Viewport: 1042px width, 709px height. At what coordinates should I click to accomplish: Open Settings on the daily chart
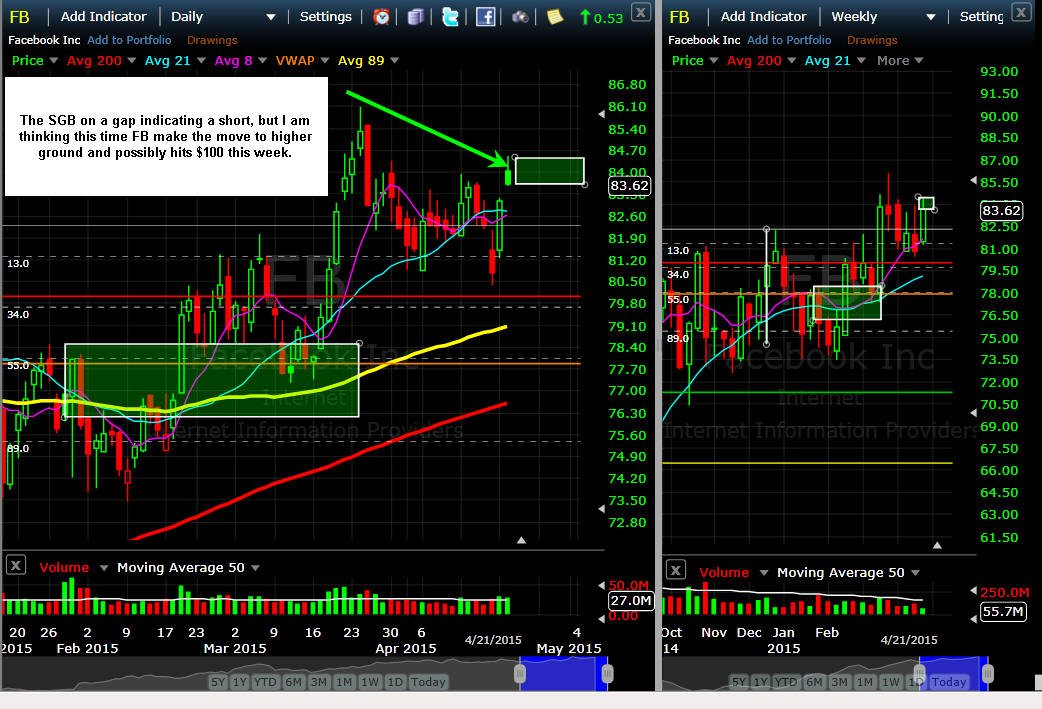point(326,17)
